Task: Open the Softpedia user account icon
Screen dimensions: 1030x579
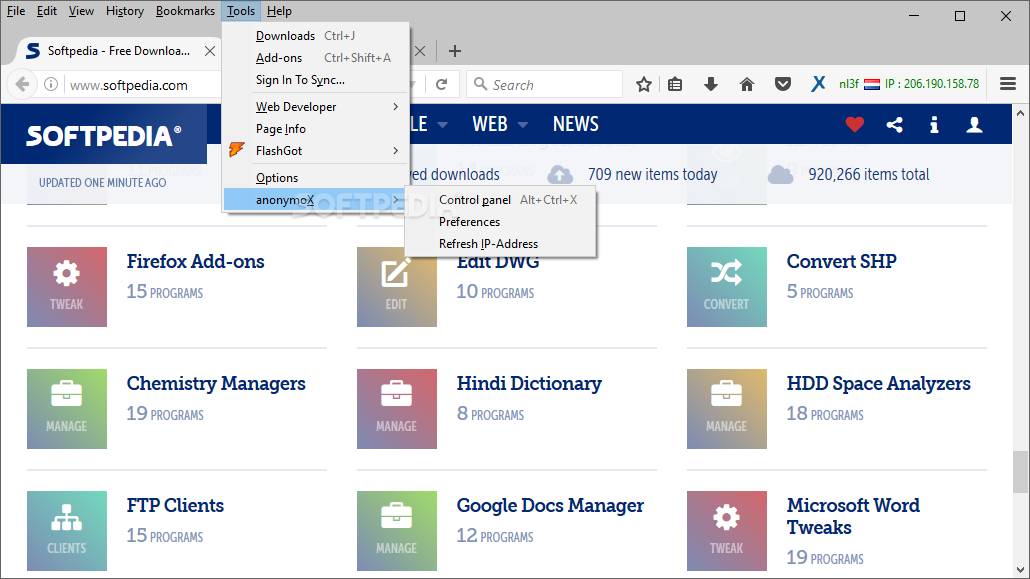Action: pyautogui.click(x=974, y=124)
